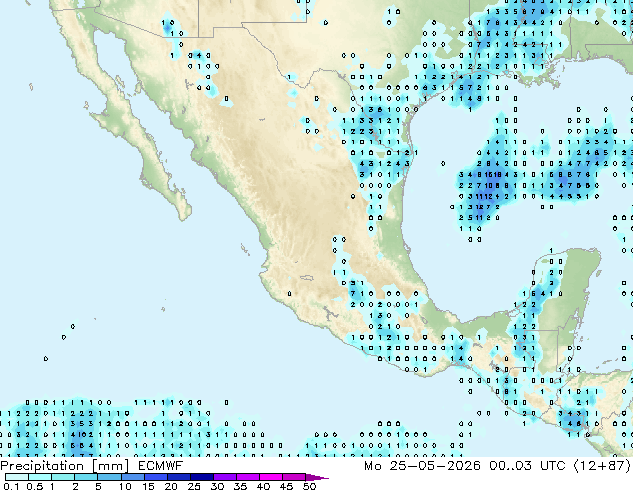Select the 5–10 mm legend color swatch
The image size is (634, 490).
coord(109,477)
